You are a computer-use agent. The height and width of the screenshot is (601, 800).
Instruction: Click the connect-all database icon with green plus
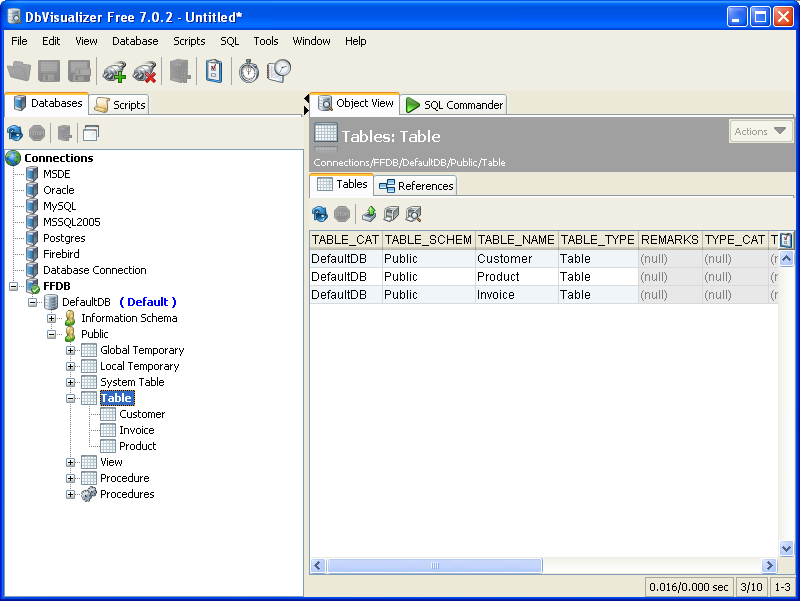click(114, 71)
